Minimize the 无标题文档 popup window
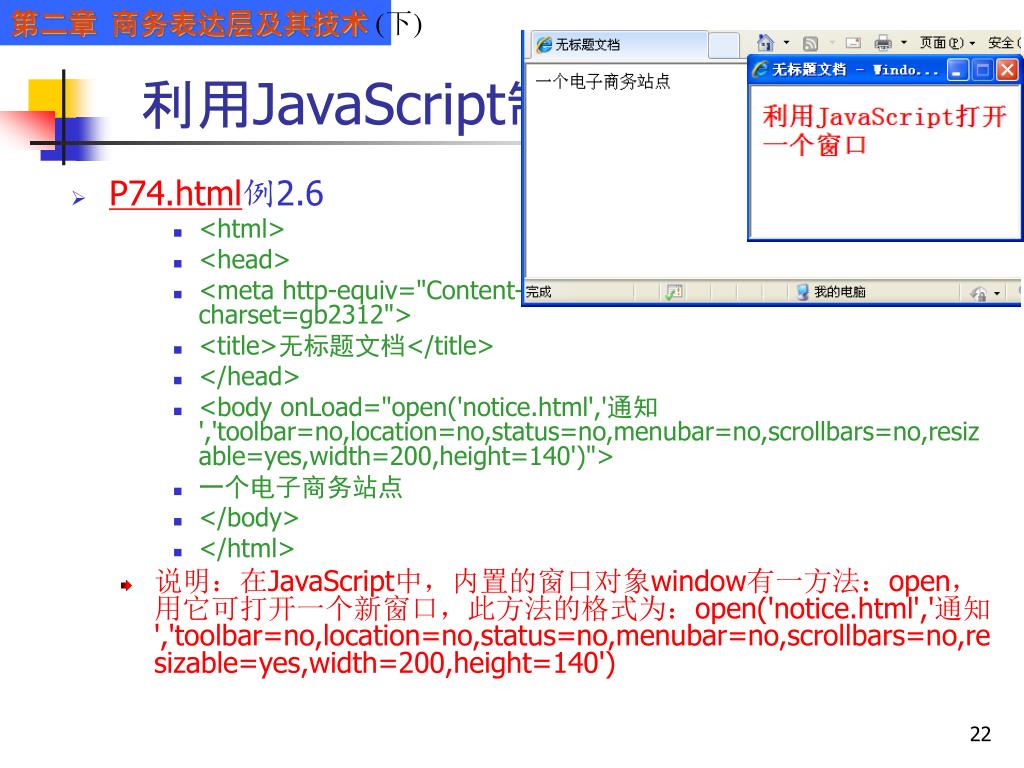The width and height of the screenshot is (1024, 768). coord(957,70)
